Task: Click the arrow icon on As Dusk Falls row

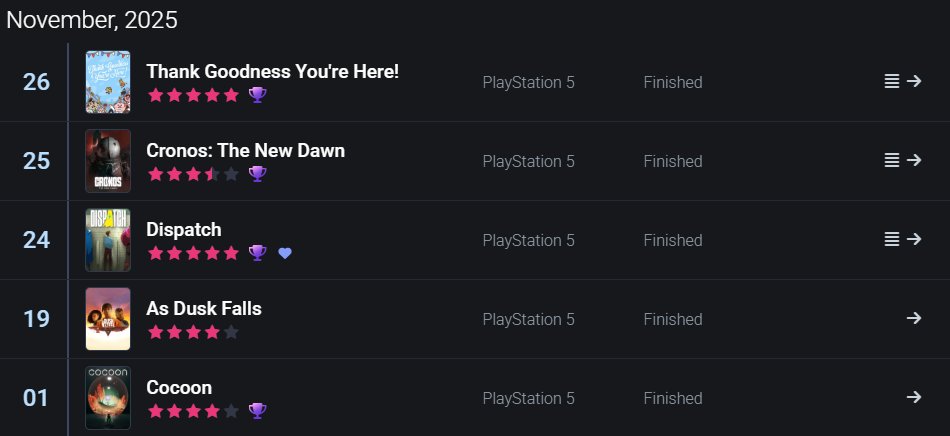Action: 914,318
